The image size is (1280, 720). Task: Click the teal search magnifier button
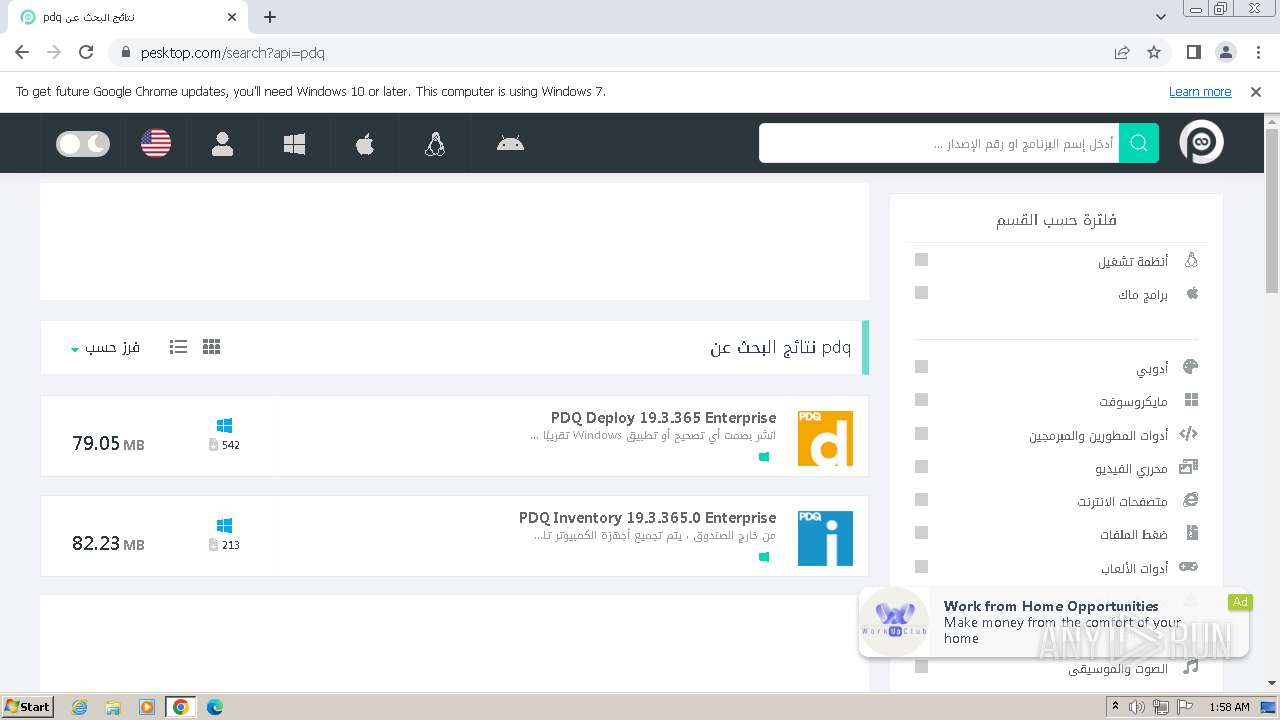pyautogui.click(x=1139, y=143)
